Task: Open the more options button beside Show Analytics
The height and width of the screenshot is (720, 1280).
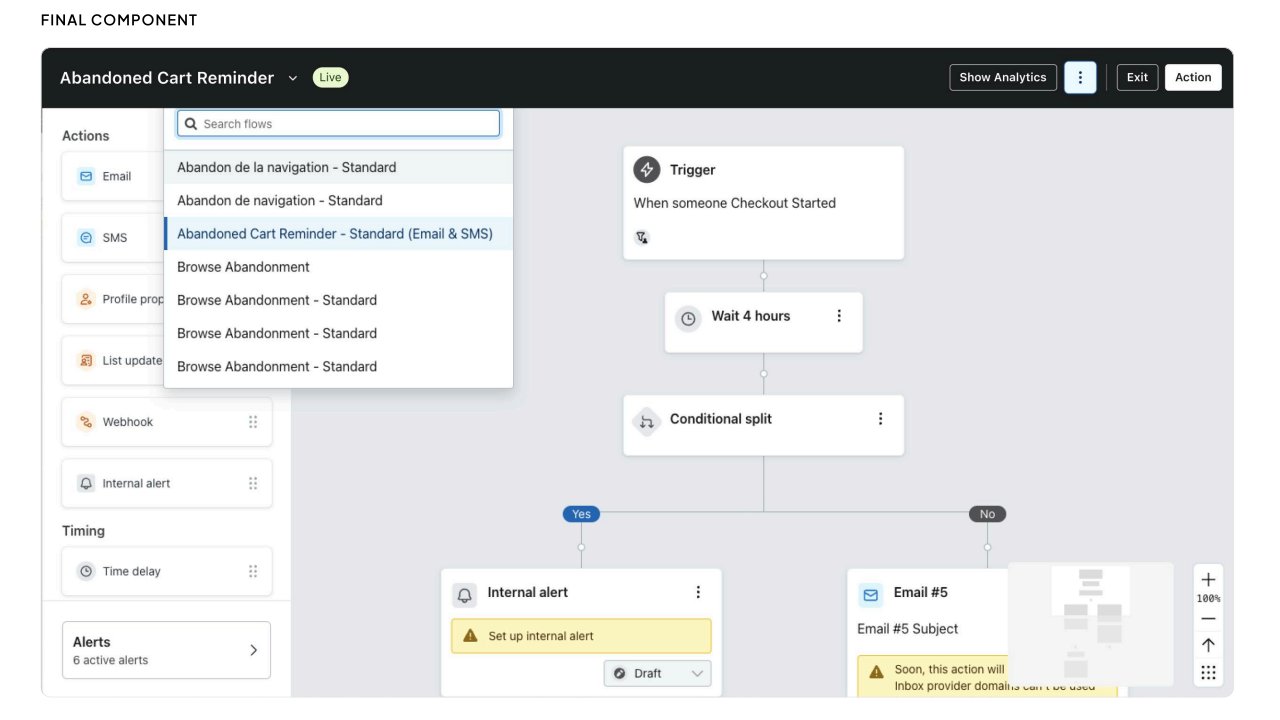Action: (x=1080, y=77)
